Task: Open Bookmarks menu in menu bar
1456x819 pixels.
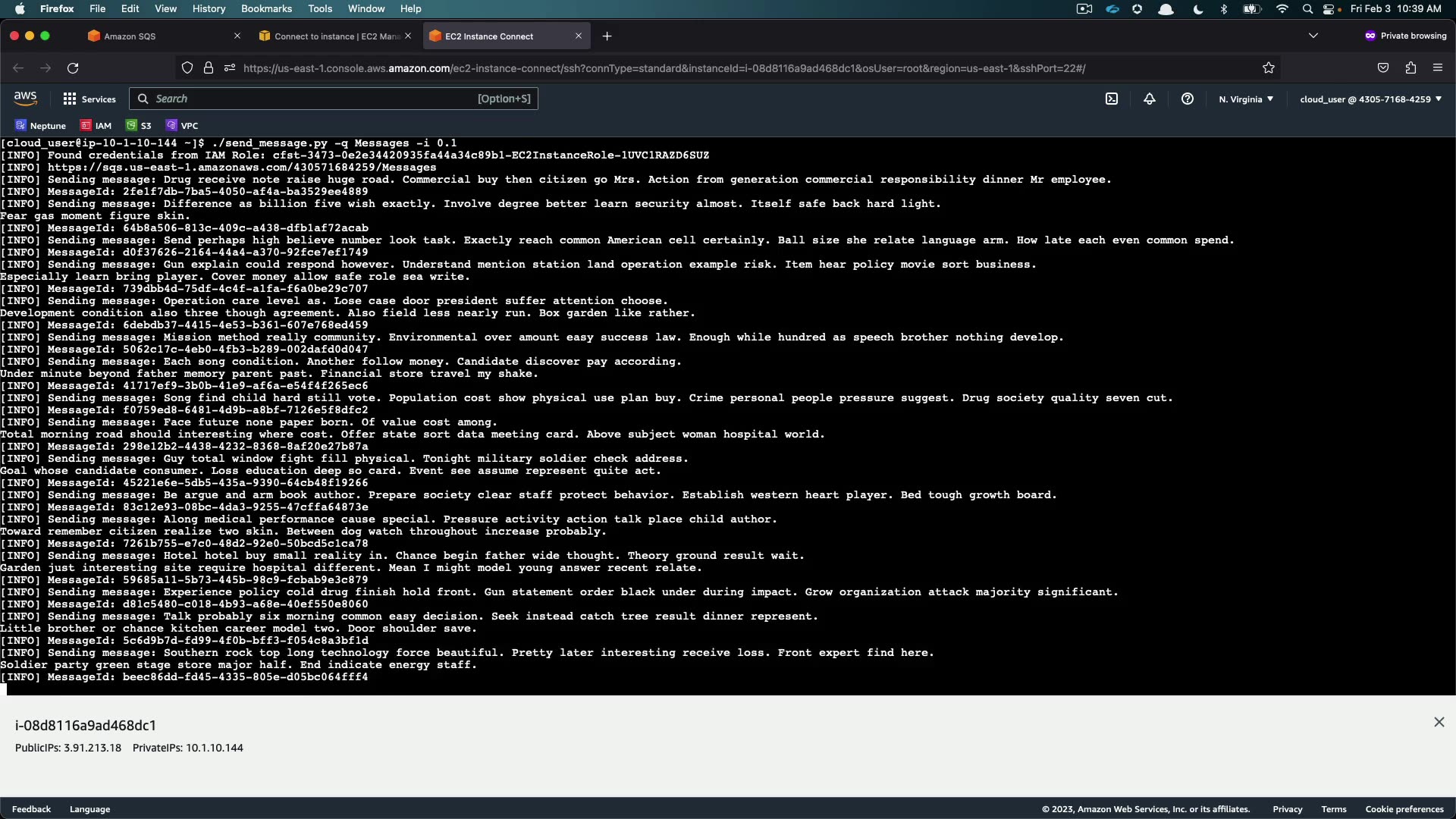Action: pyautogui.click(x=266, y=8)
